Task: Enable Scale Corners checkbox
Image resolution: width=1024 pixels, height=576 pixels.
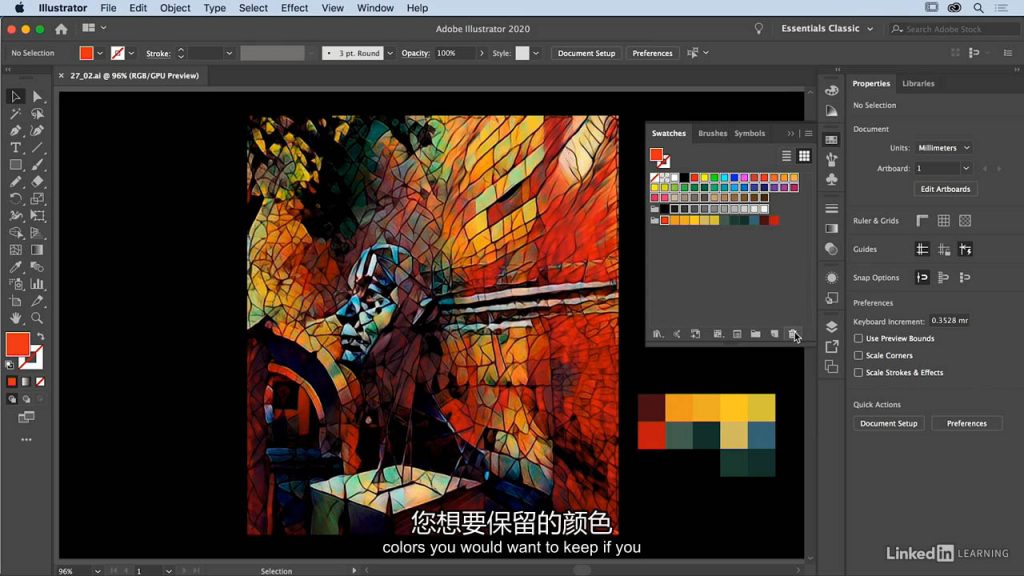Action: (858, 355)
